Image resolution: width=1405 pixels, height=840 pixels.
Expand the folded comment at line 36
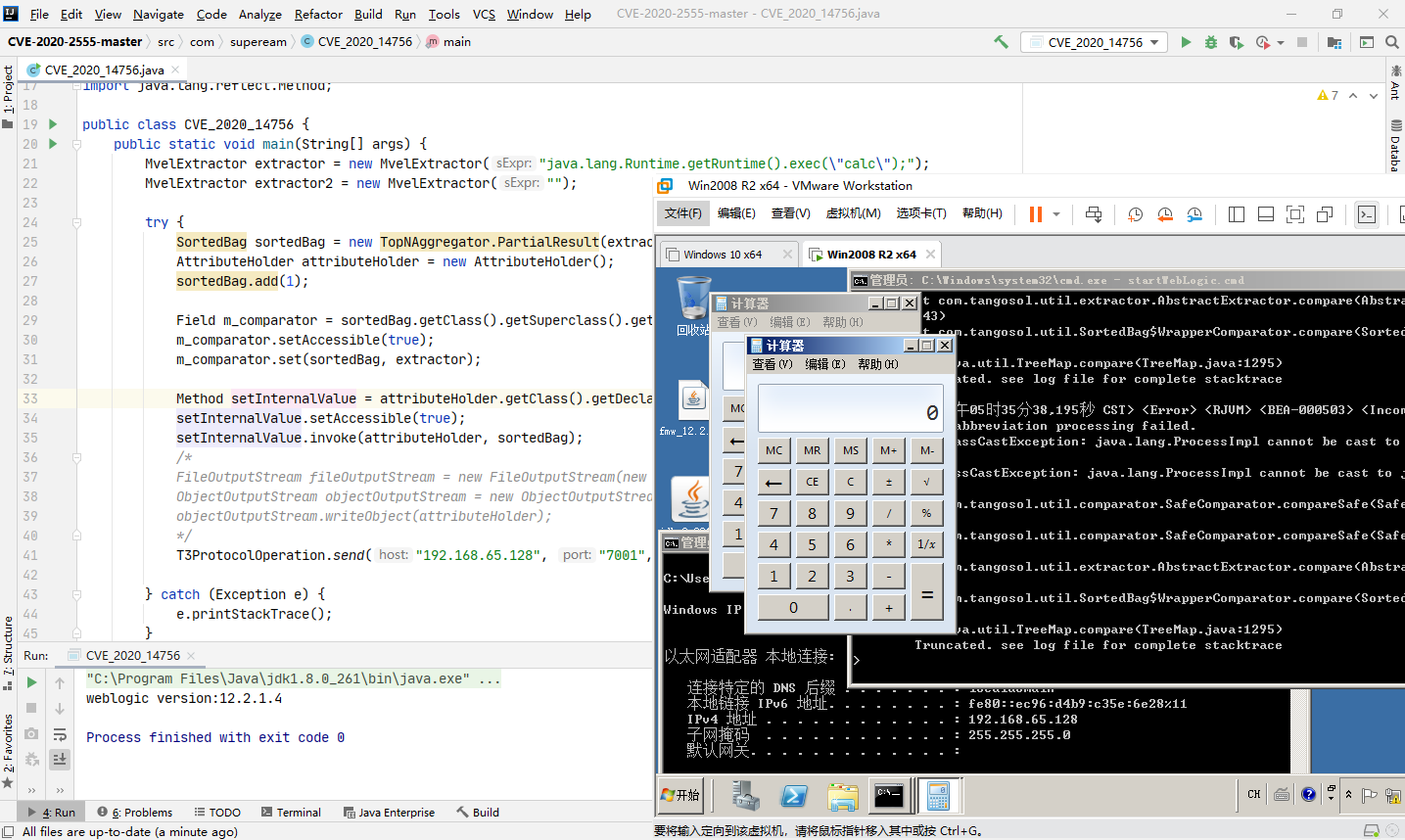click(x=75, y=457)
